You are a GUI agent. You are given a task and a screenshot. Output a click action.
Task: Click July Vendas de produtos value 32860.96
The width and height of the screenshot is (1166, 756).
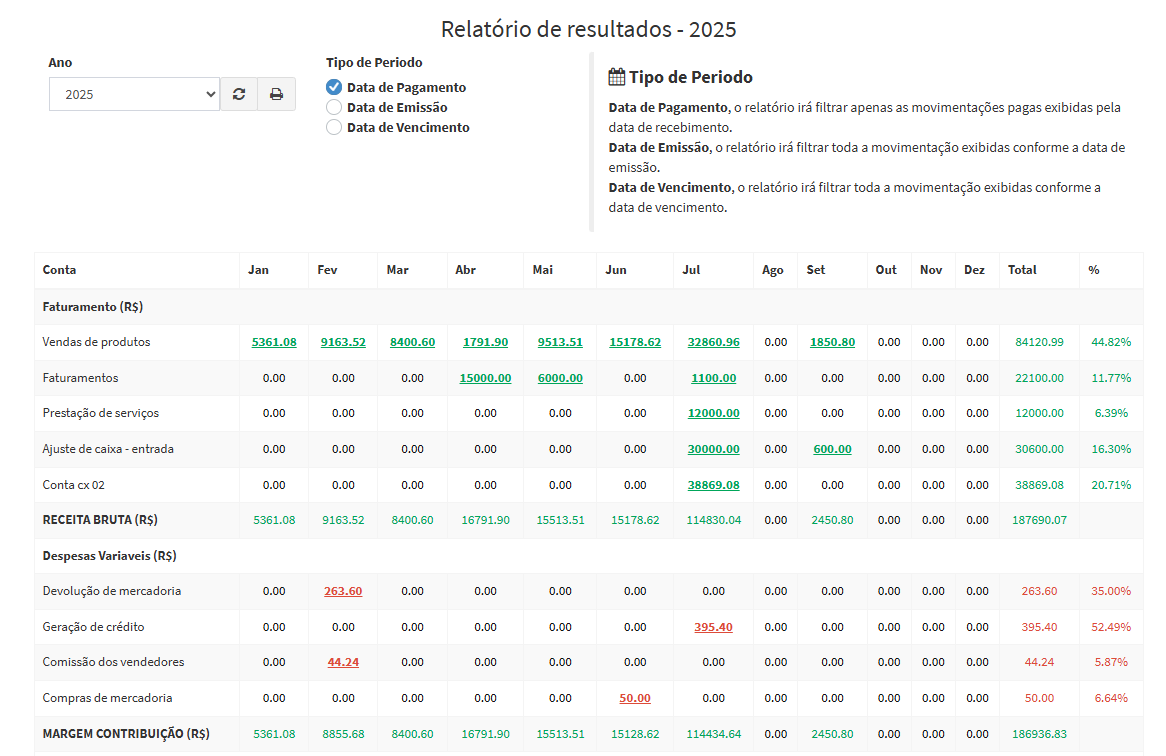pyautogui.click(x=713, y=342)
